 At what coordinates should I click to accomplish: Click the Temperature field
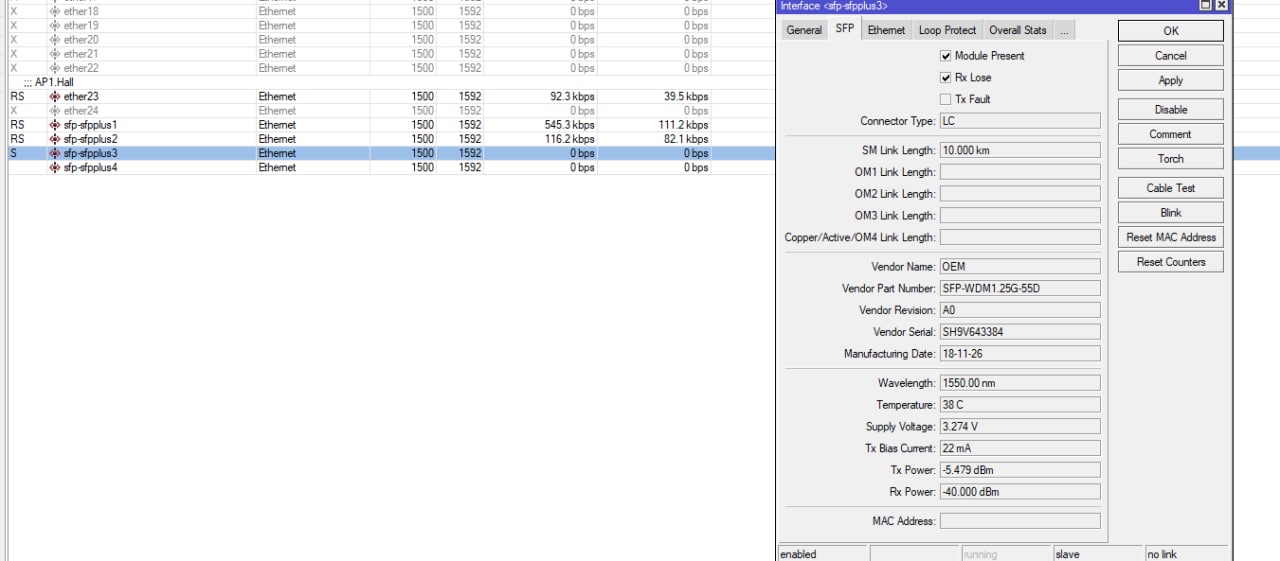point(1020,405)
